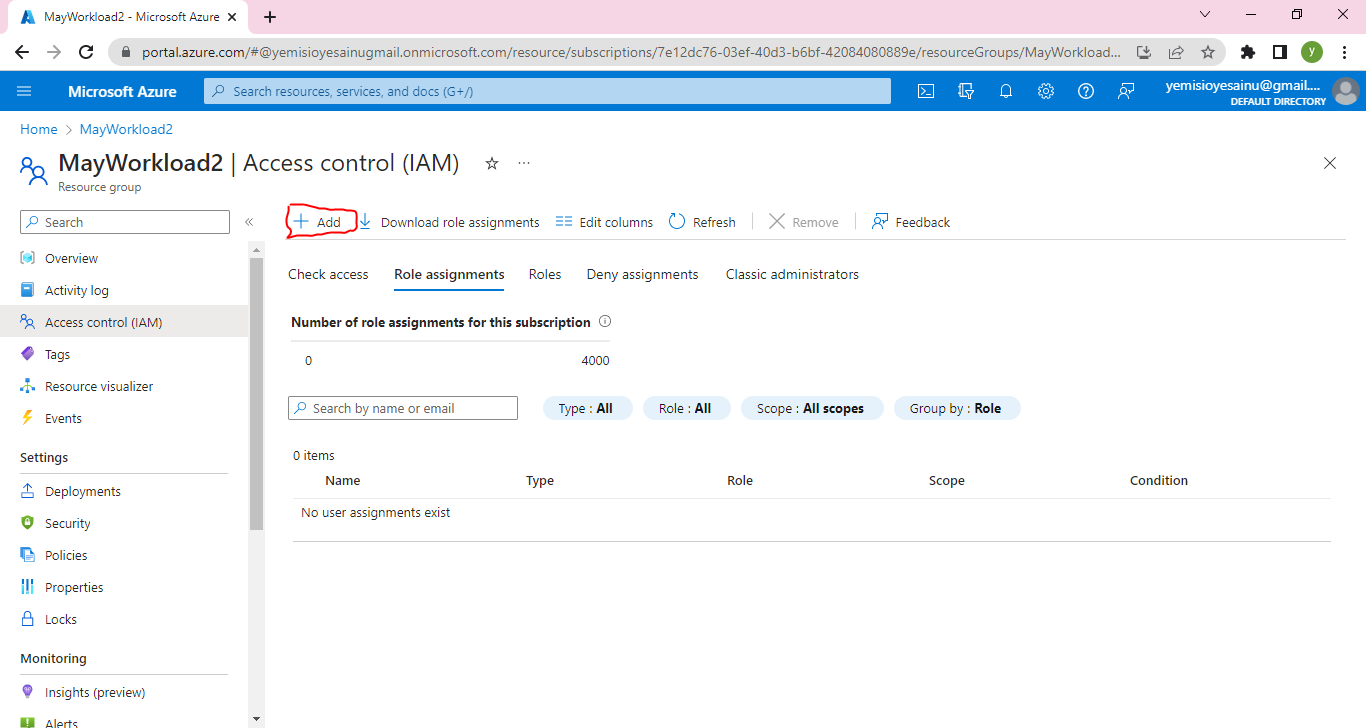
Task: Open the Chrome side panel icon
Action: pyautogui.click(x=1279, y=52)
